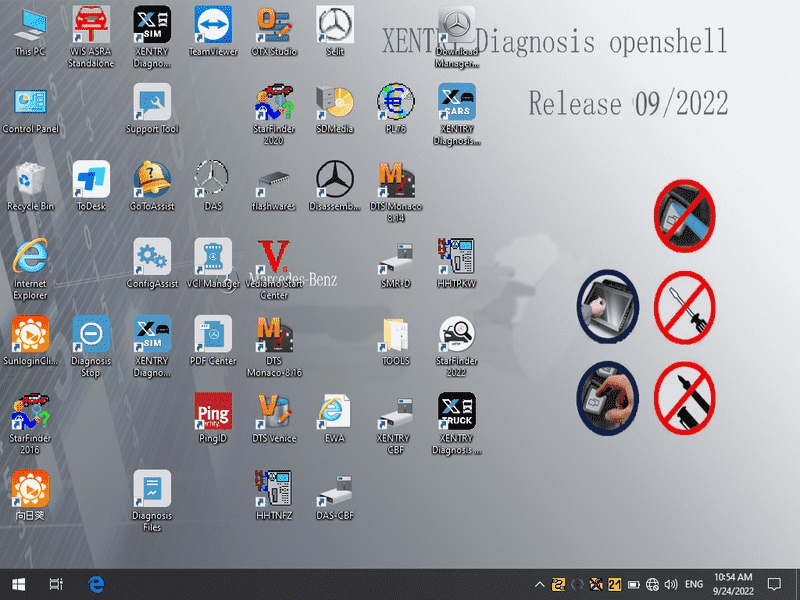Open the notification center
Image resolution: width=800 pixels, height=600 pixels.
(774, 585)
